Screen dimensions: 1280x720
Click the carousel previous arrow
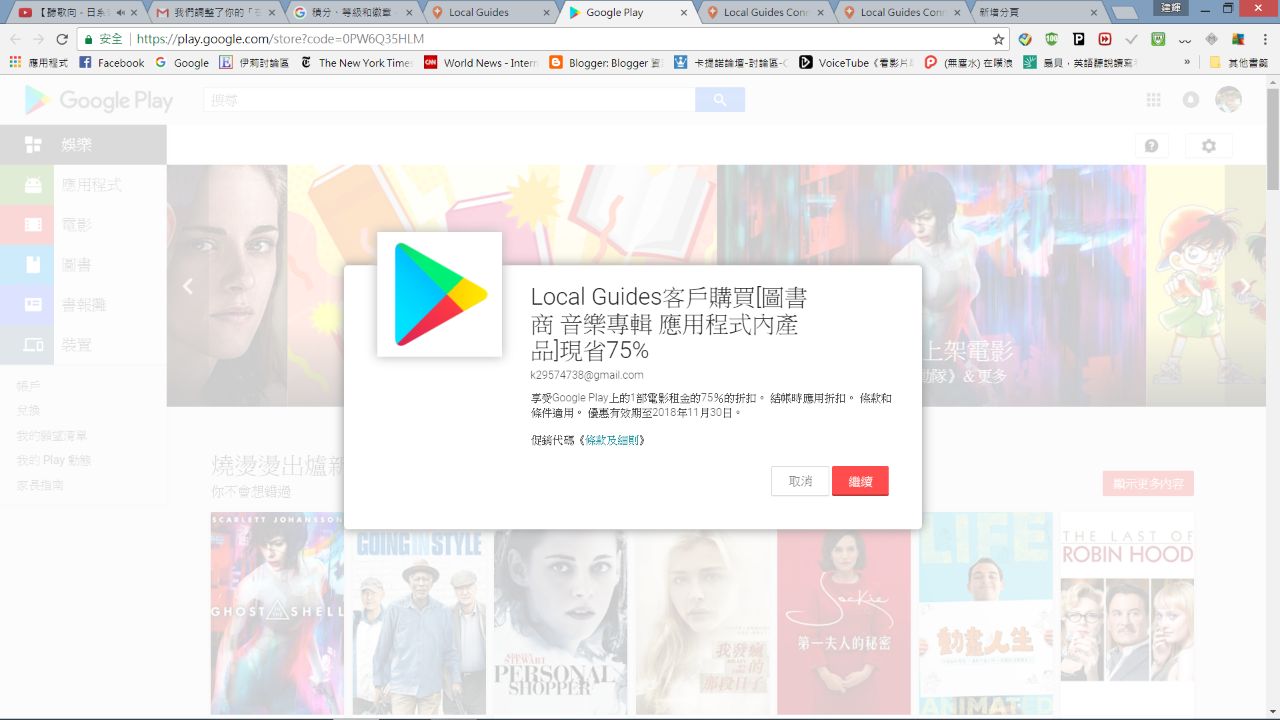tap(188, 286)
